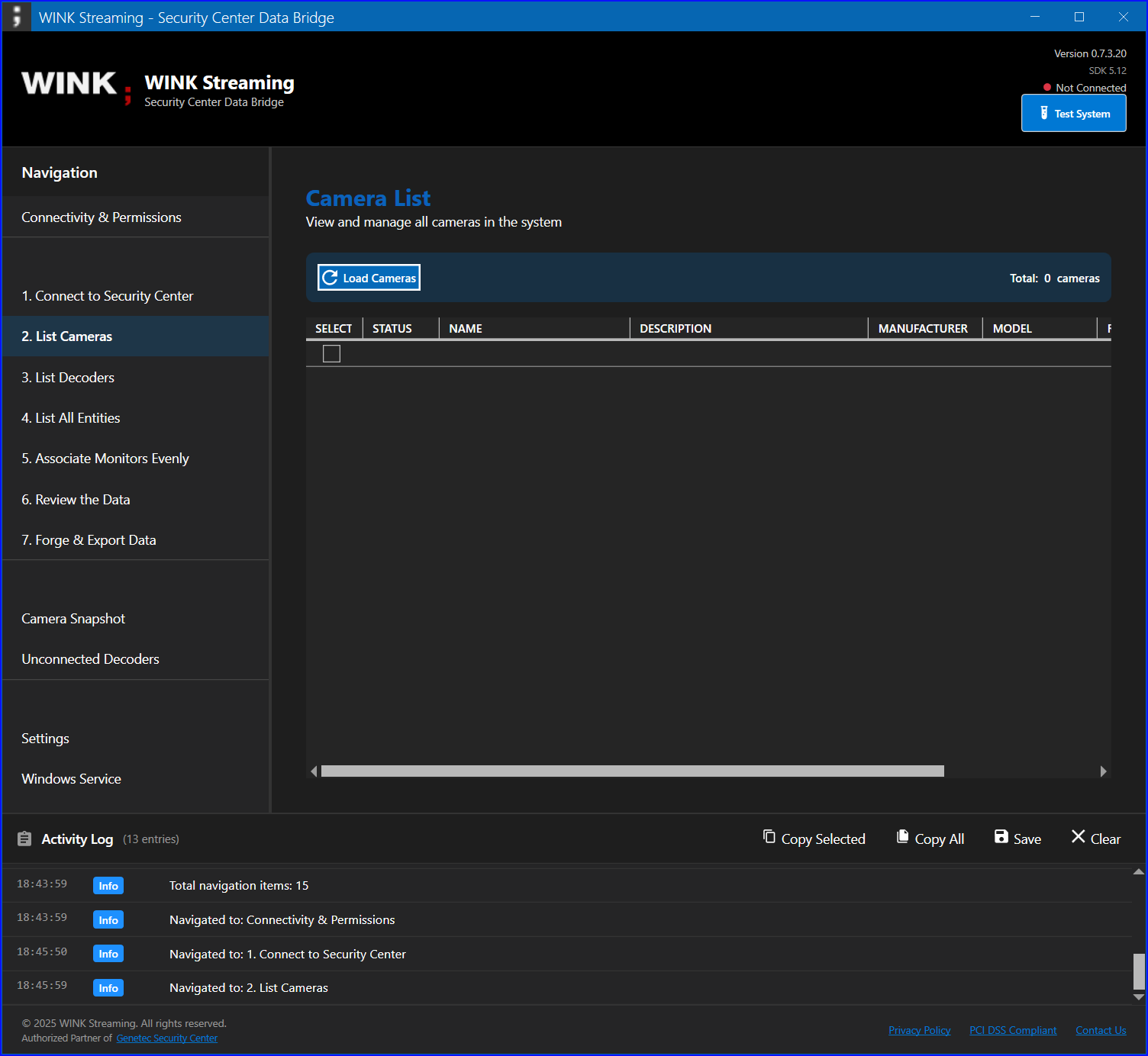Click the SELECT column header
Viewport: 1148px width, 1056px height.
334,329
